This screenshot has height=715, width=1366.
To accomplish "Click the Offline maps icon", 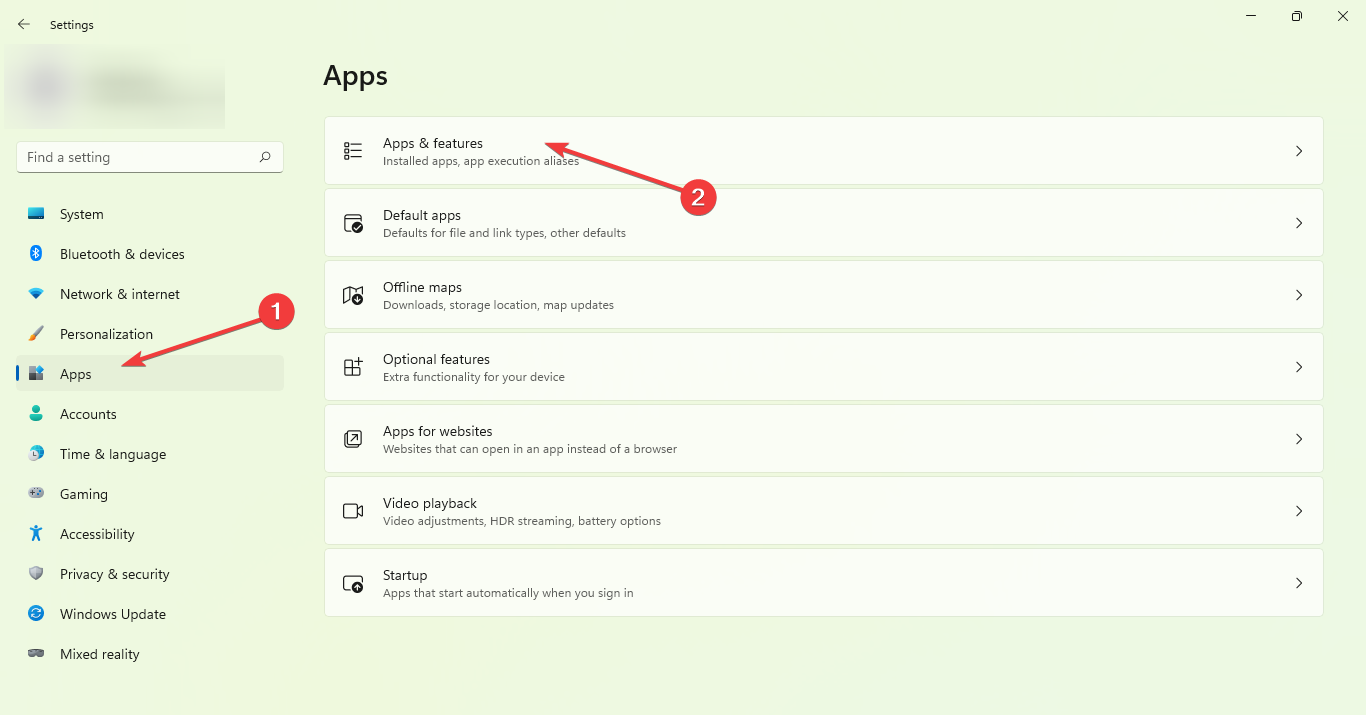I will click(x=353, y=295).
